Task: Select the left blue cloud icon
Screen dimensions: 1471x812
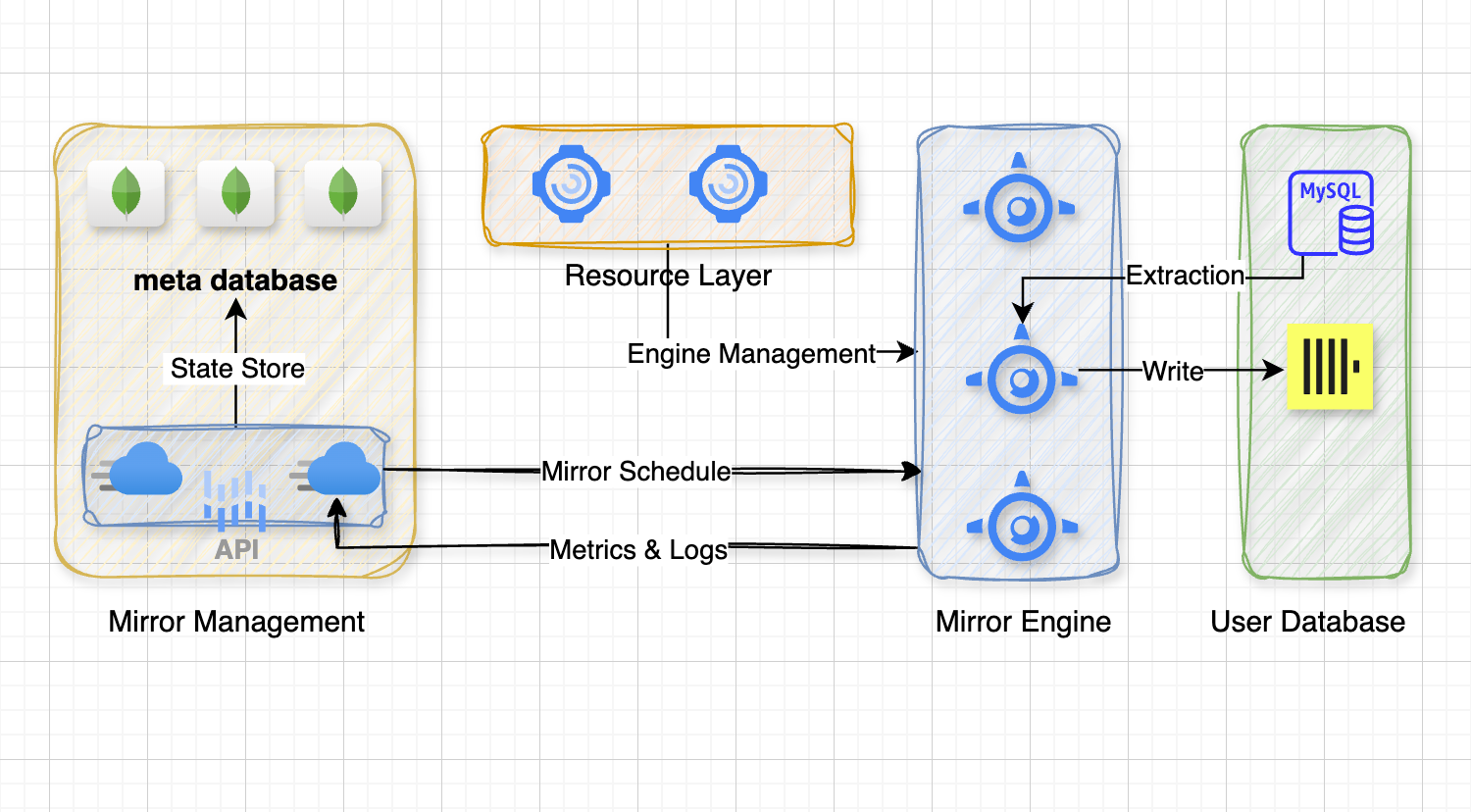Action: click(138, 469)
